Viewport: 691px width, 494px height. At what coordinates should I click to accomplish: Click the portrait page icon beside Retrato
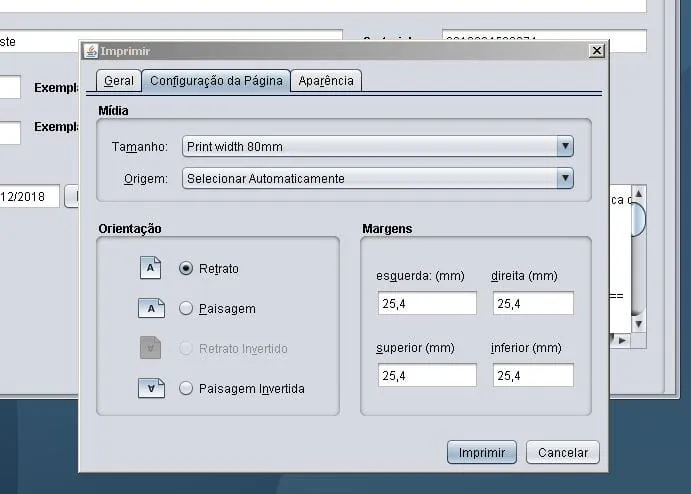pos(150,267)
